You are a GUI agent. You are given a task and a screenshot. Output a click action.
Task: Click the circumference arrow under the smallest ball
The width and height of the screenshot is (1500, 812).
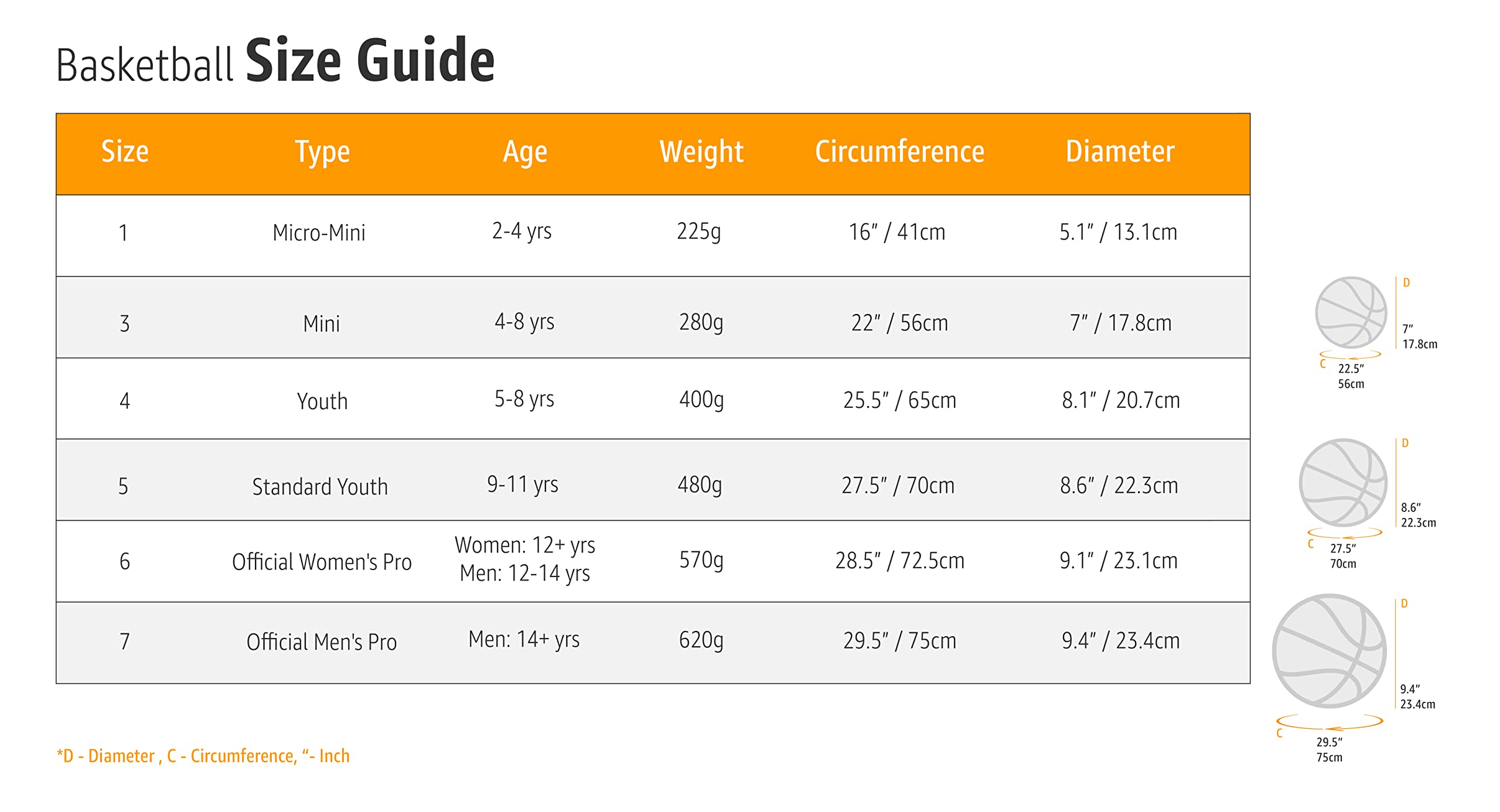(1350, 355)
